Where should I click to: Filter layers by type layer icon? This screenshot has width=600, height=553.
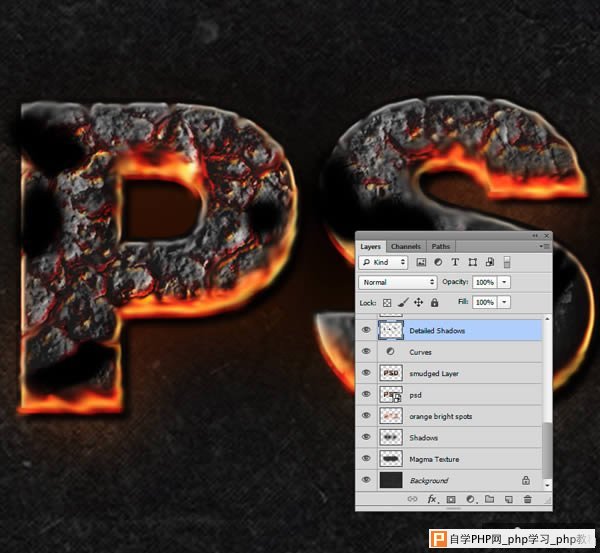coord(455,262)
